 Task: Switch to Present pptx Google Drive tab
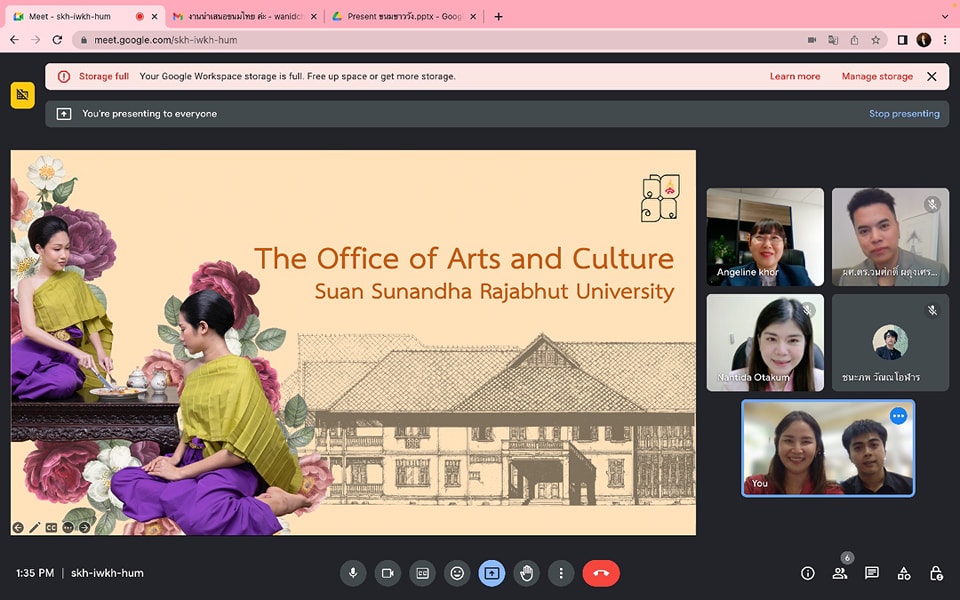point(402,16)
